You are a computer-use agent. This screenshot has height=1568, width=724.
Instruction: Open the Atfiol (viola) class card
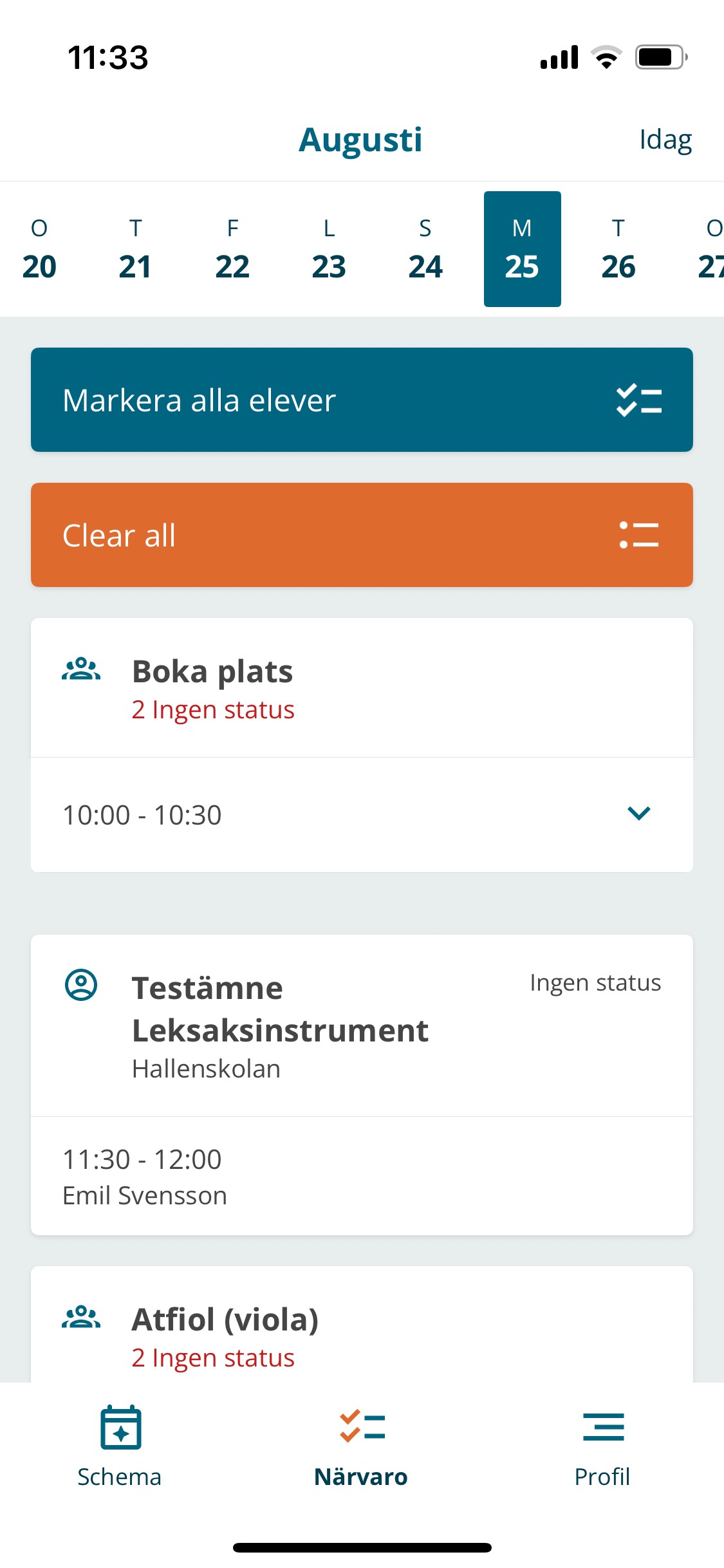coord(360,1332)
